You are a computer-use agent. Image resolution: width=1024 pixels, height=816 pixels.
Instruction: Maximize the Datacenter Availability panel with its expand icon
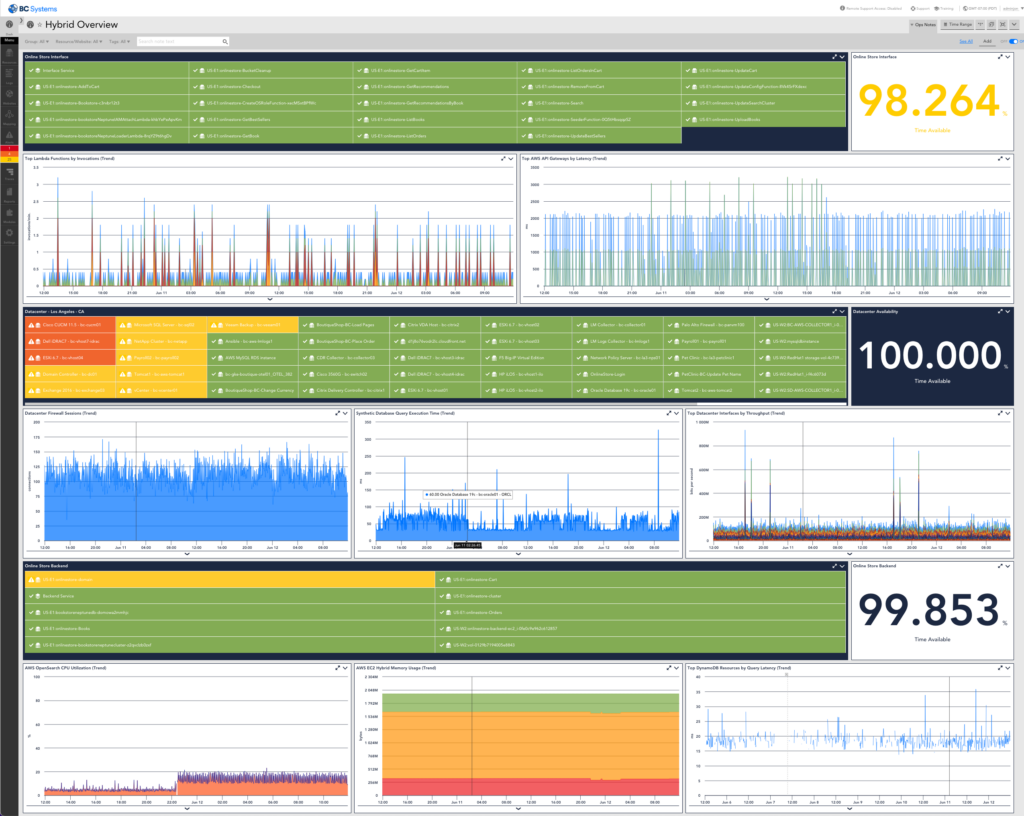click(1000, 311)
